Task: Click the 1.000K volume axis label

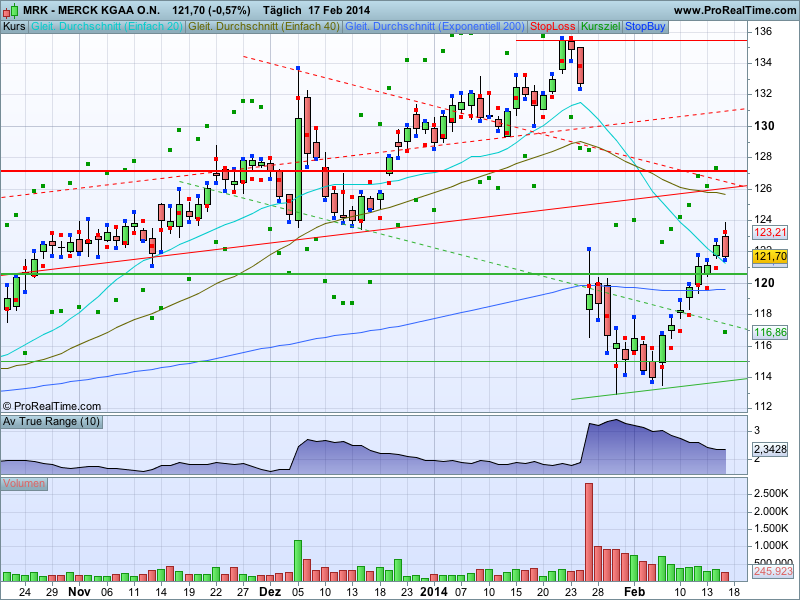Action: 771,545
